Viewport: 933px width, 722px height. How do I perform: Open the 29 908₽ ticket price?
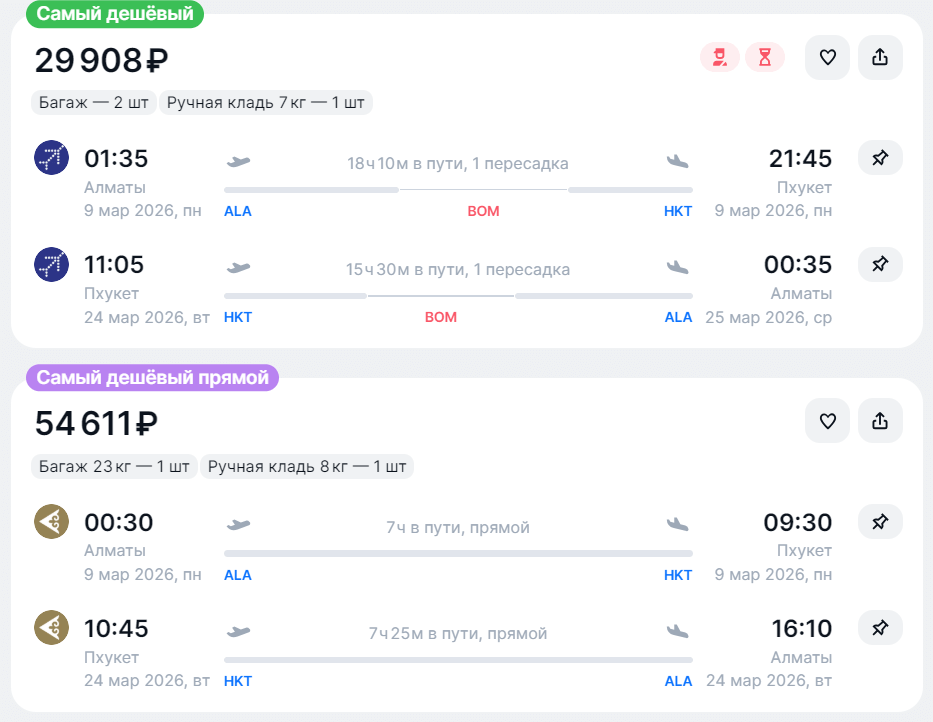tap(101, 61)
